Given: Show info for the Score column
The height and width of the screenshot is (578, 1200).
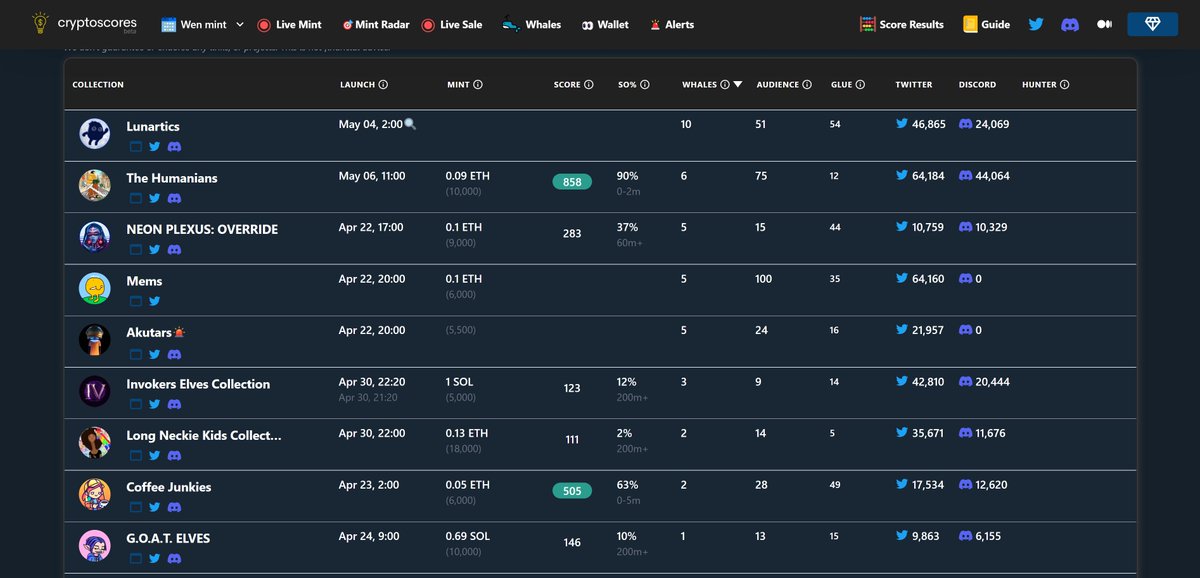Looking at the screenshot, I should click(588, 85).
